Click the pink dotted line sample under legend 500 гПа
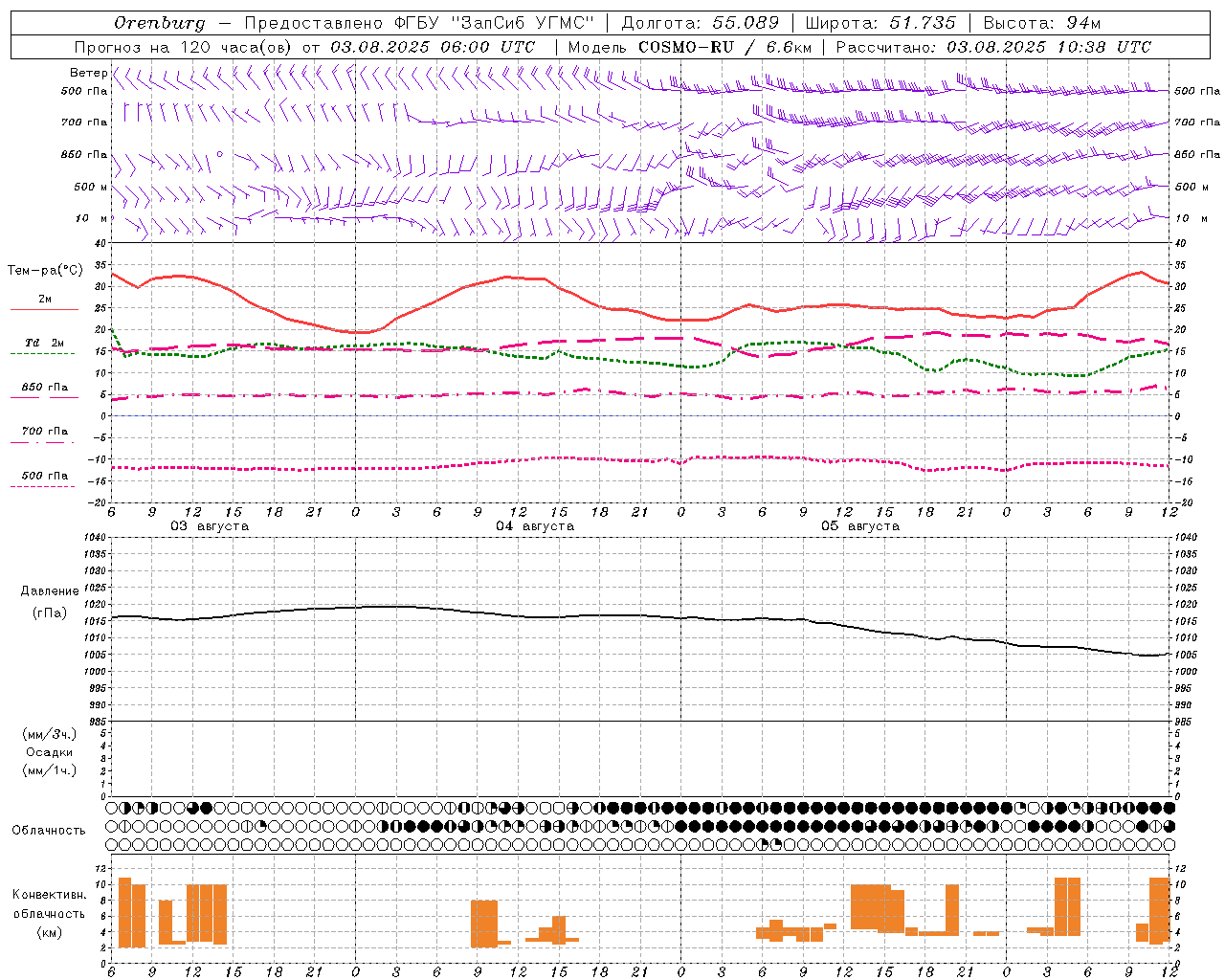 tap(42, 486)
